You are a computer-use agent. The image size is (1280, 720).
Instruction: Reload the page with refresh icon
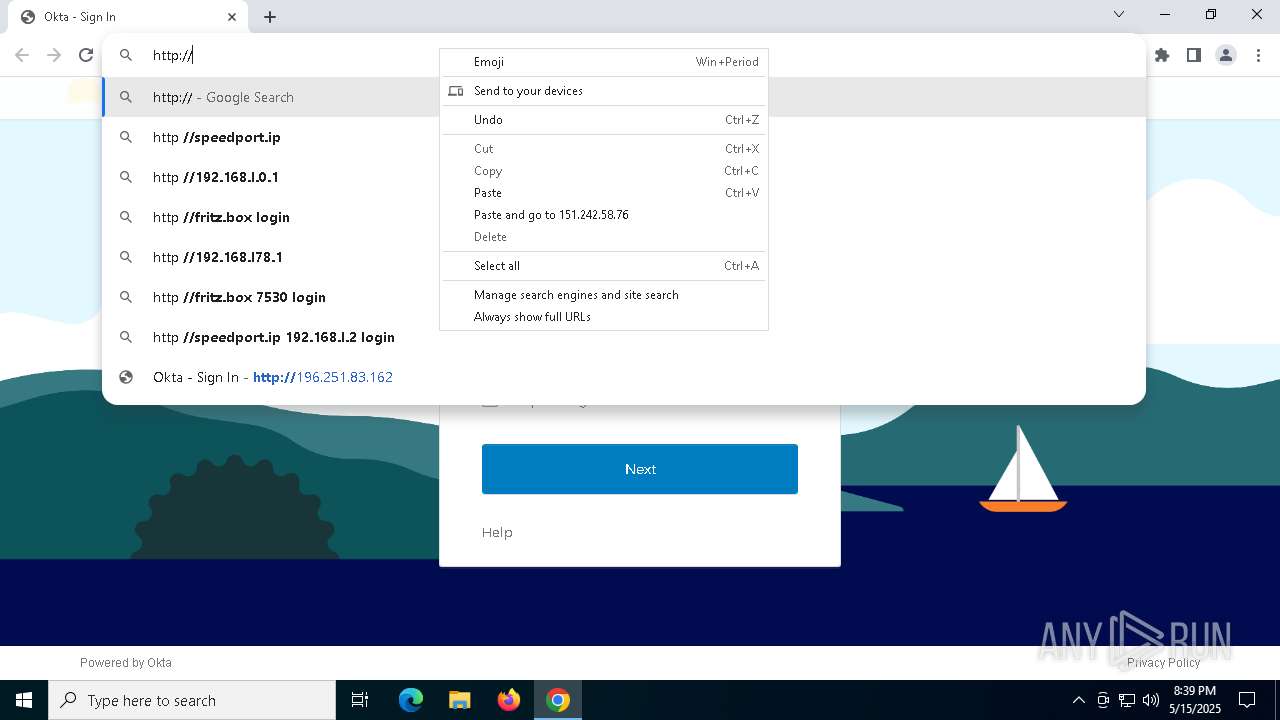click(x=86, y=56)
